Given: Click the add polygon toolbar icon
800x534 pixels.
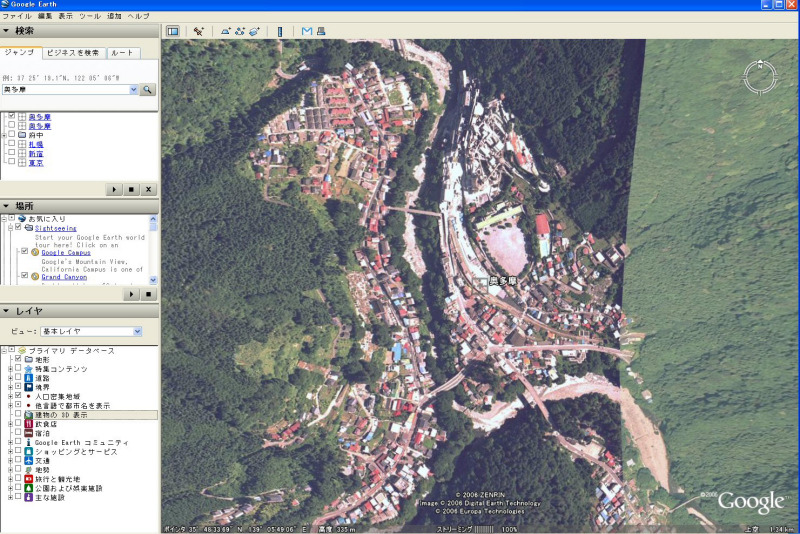Looking at the screenshot, I should click(x=225, y=31).
